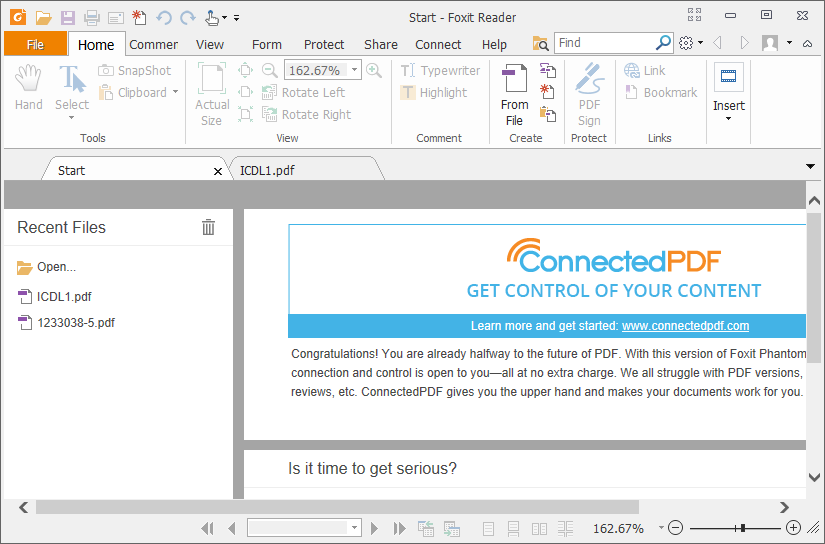Click the Link tool in Links group
825x544 pixels.
coord(645,70)
